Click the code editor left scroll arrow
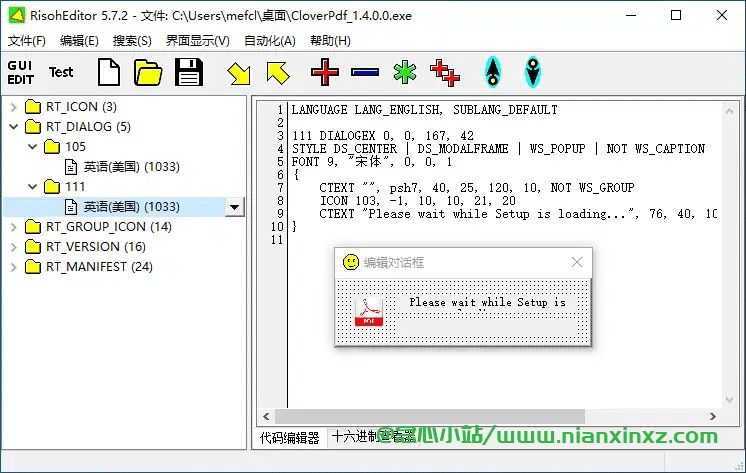Image resolution: width=746 pixels, height=473 pixels. pos(266,417)
